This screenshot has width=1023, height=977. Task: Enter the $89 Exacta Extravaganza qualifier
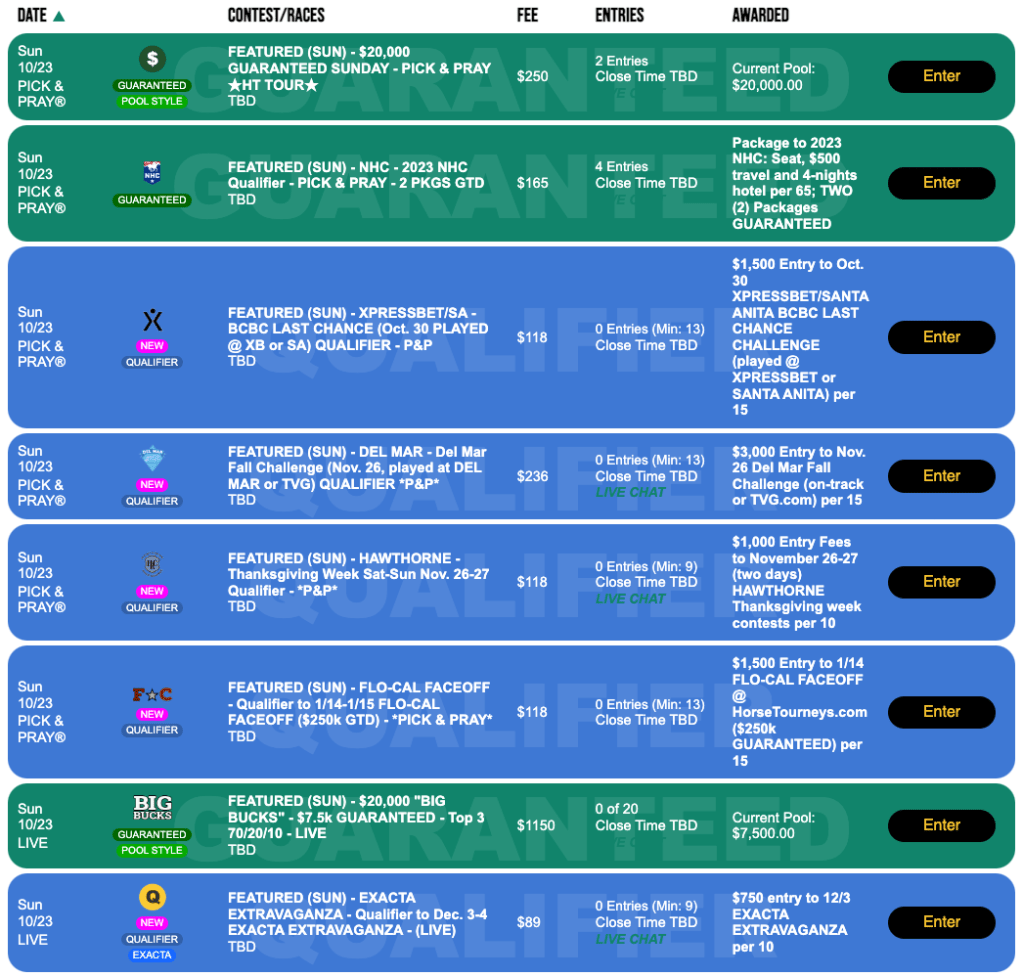pos(941,922)
